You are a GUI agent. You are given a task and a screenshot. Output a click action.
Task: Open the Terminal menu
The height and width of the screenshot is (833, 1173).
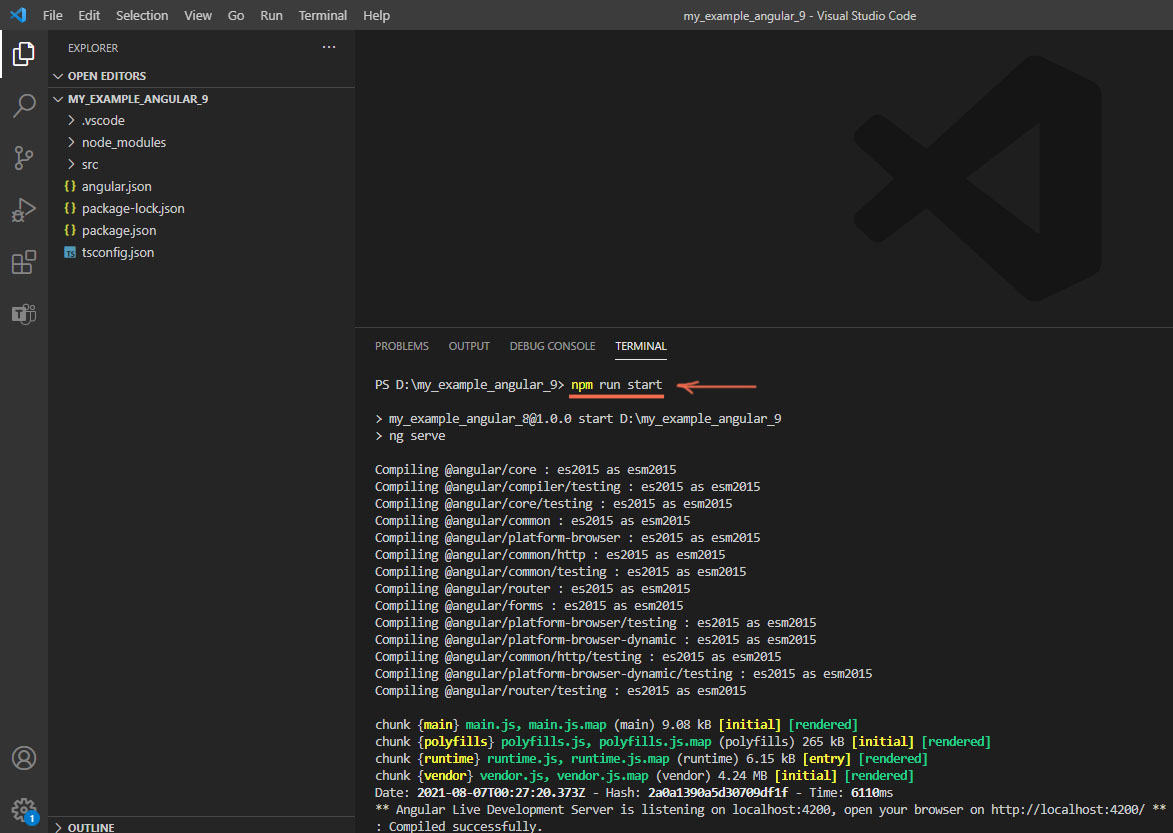coord(323,15)
